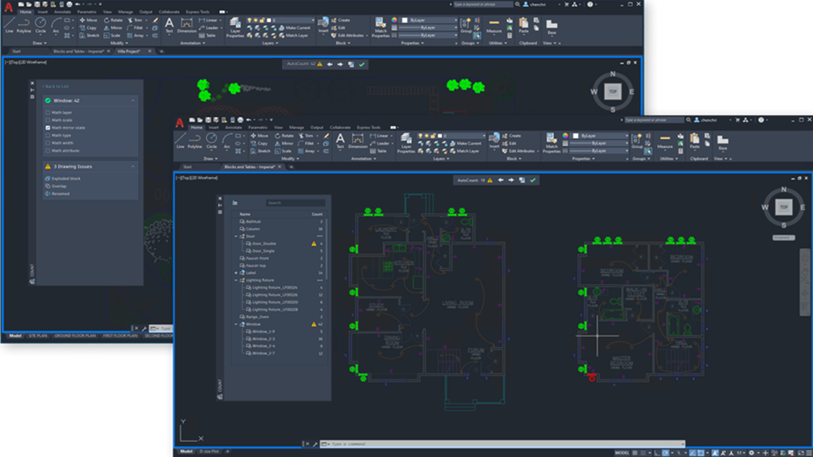Open Layer Properties in front window
The image size is (813, 457).
click(x=406, y=143)
